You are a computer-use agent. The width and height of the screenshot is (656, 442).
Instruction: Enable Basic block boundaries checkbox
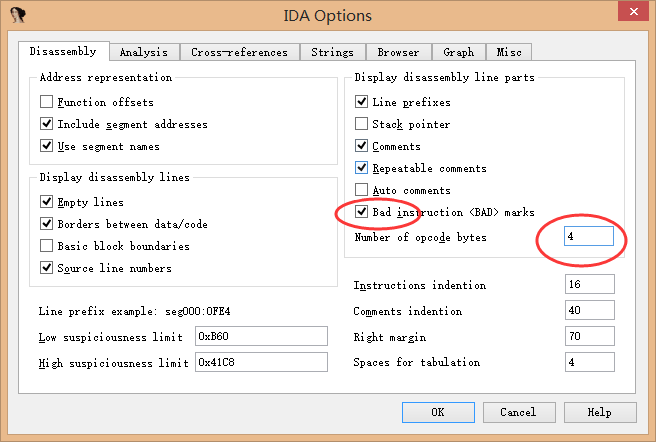coord(47,246)
